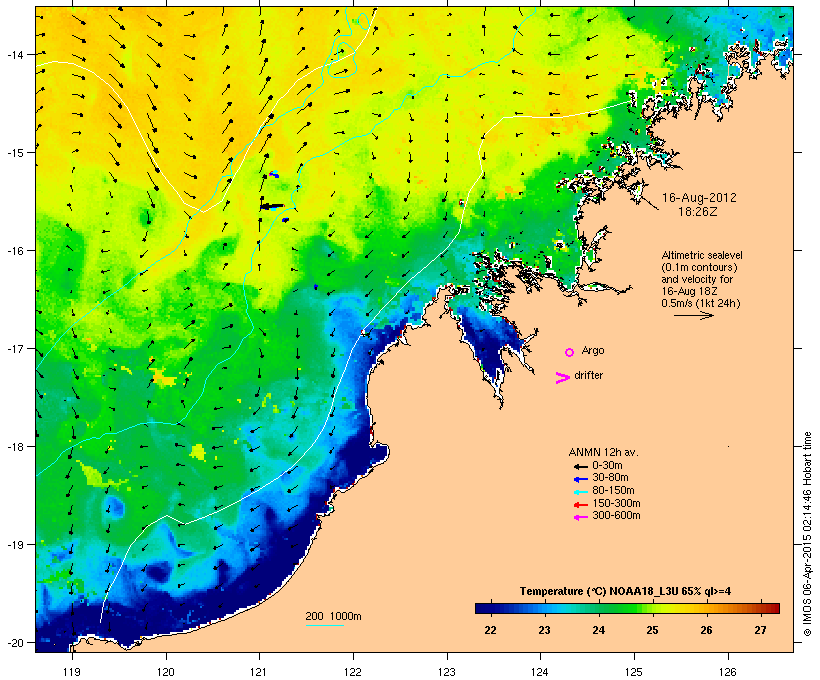Click the '-18' latitude axis label
This screenshot has height=680, width=820.
15,447
